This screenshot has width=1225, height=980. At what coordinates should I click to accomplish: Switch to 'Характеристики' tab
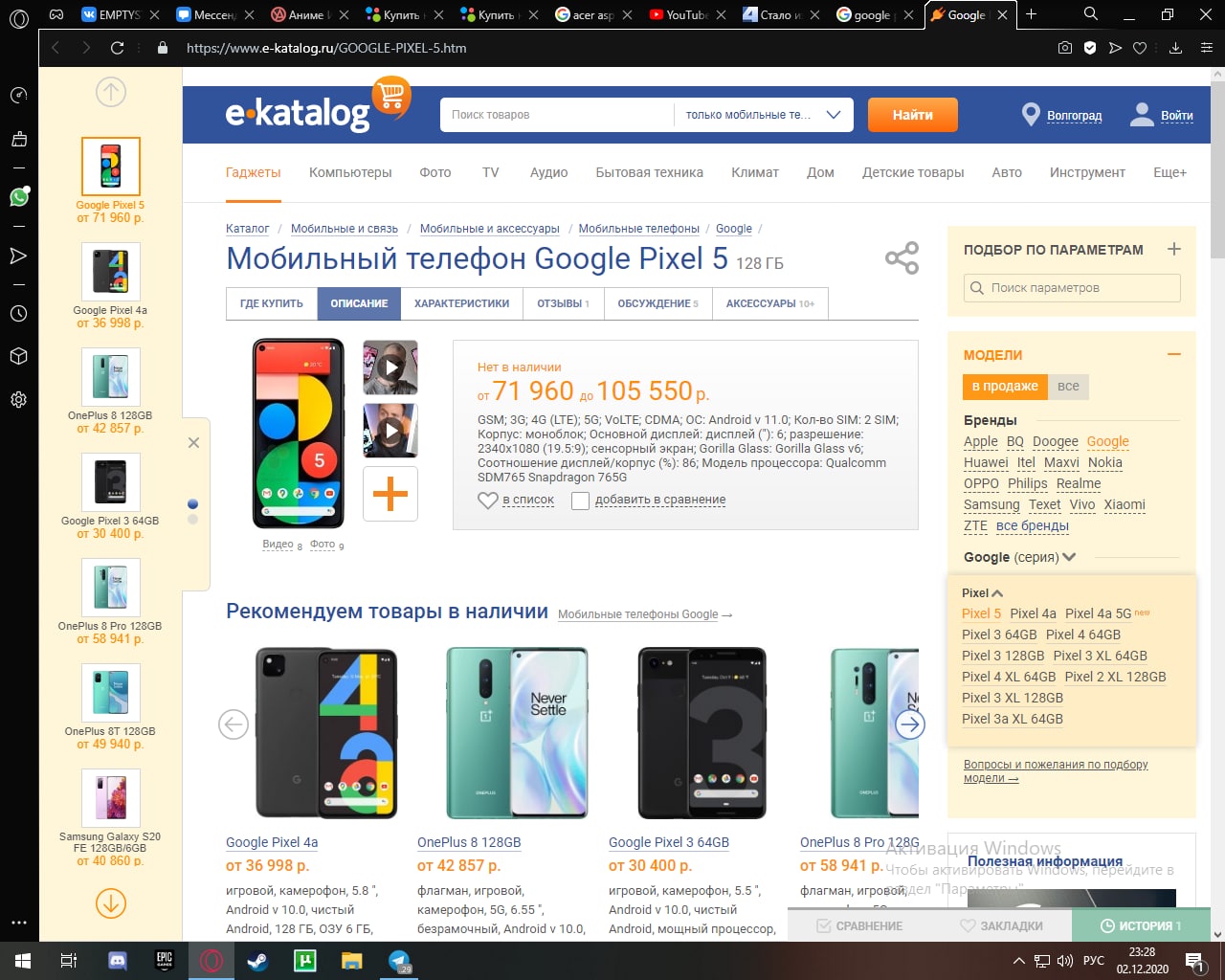click(x=461, y=303)
